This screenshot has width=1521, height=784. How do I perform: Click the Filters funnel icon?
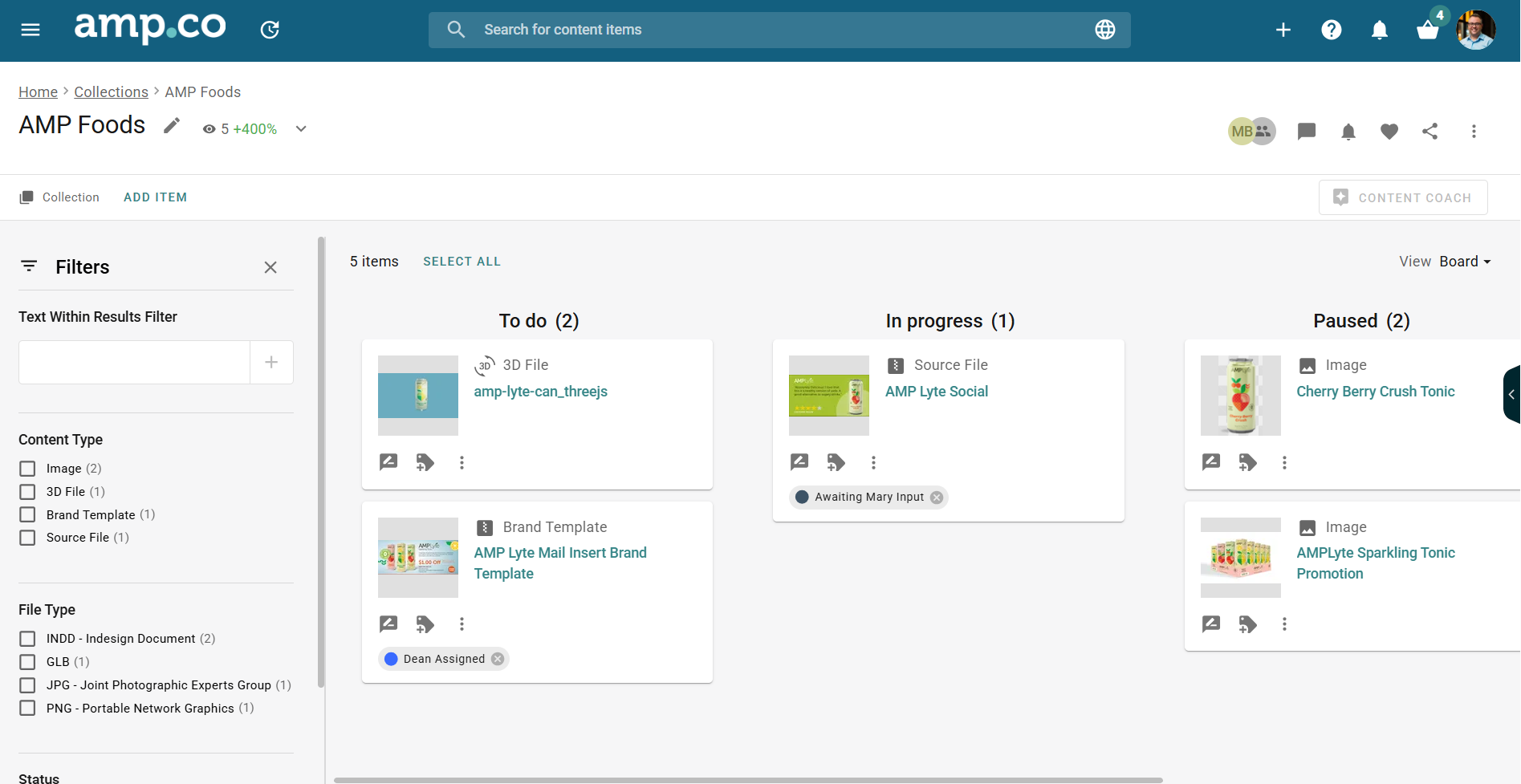29,266
